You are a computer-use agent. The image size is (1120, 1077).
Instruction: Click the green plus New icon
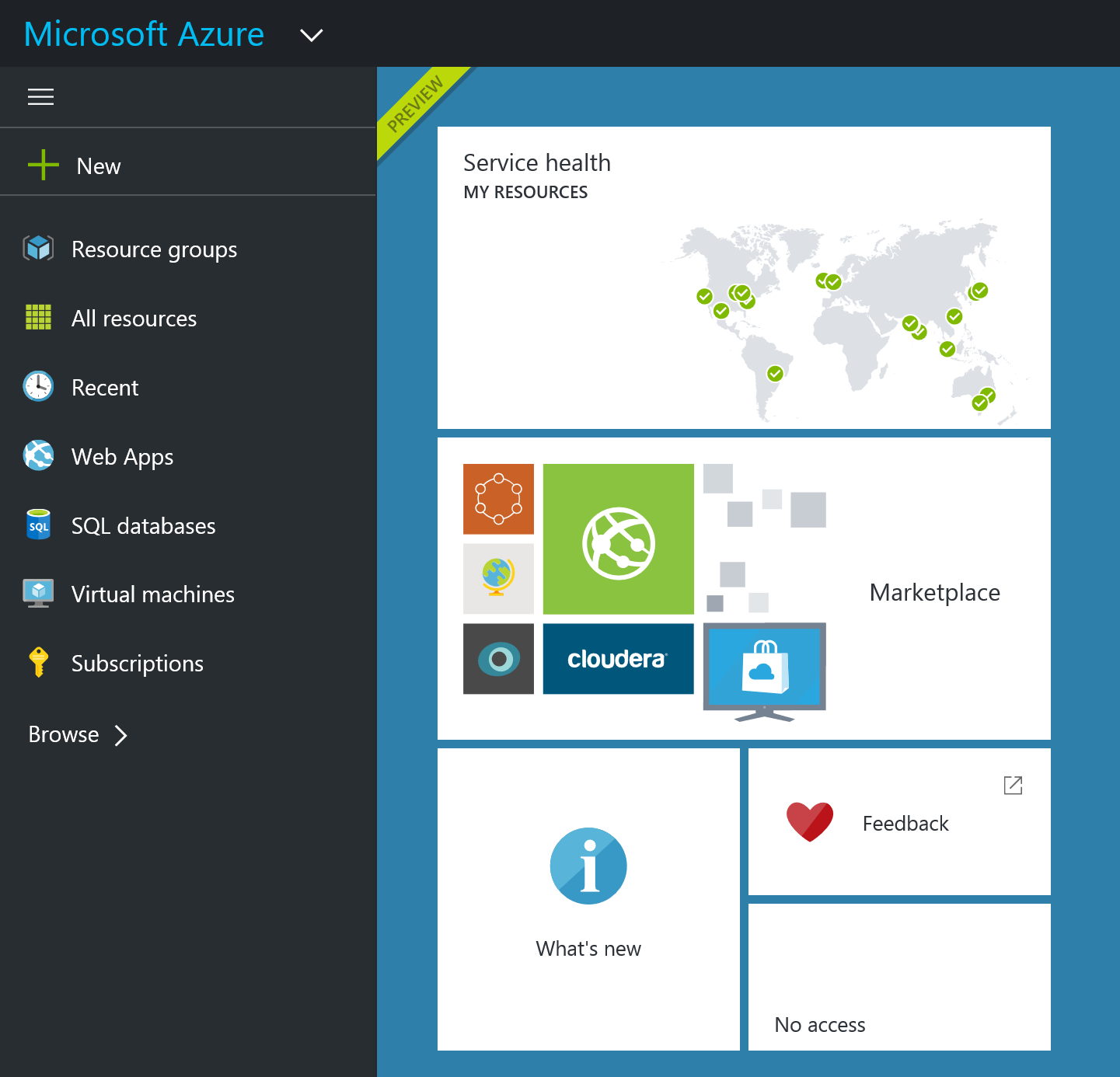(x=44, y=165)
